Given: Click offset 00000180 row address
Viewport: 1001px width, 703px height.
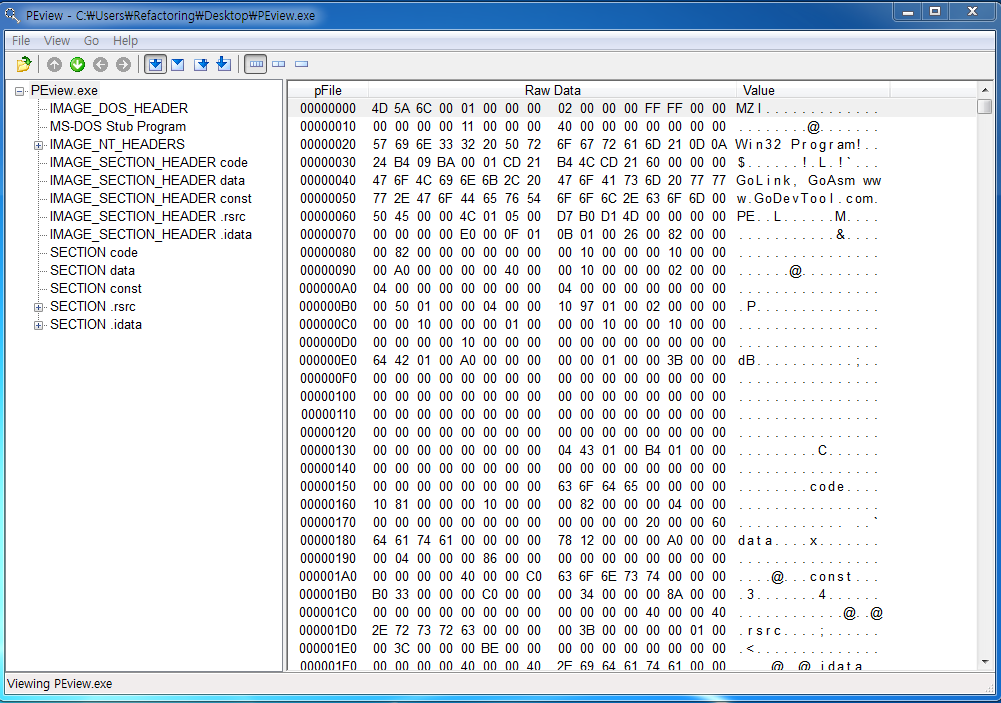Looking at the screenshot, I should tap(328, 540).
